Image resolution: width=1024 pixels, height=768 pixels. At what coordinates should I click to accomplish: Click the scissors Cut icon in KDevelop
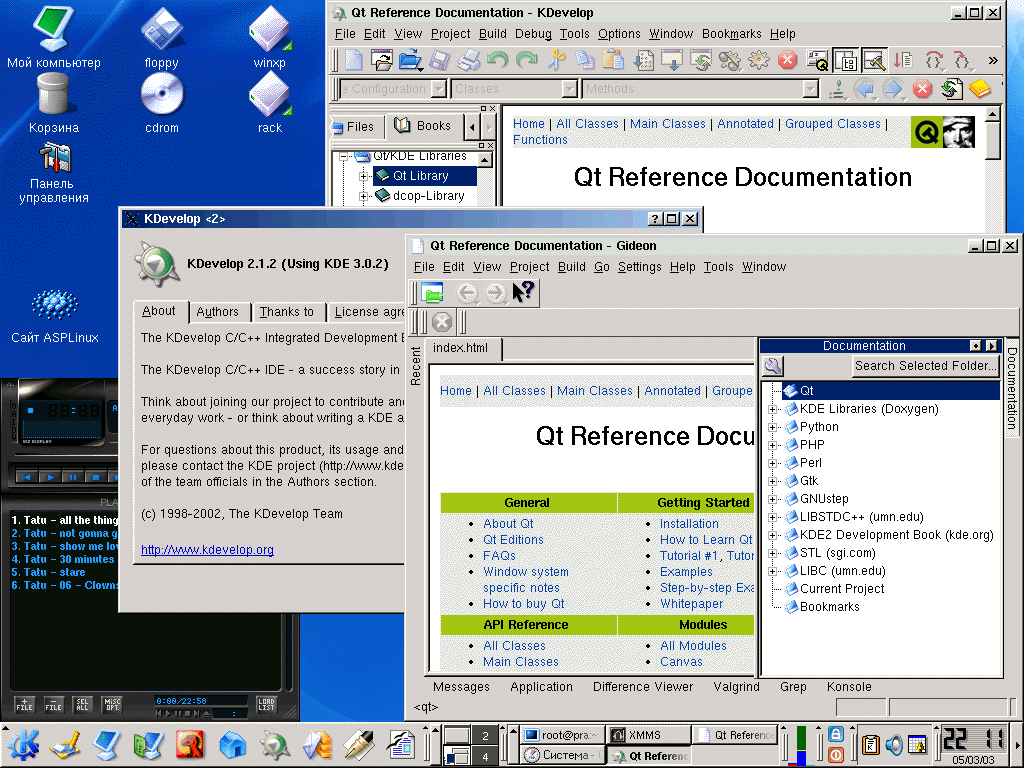click(556, 60)
